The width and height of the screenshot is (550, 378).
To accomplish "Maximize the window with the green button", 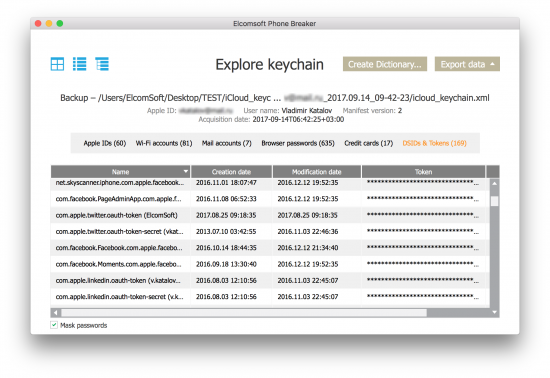I will coord(60,23).
